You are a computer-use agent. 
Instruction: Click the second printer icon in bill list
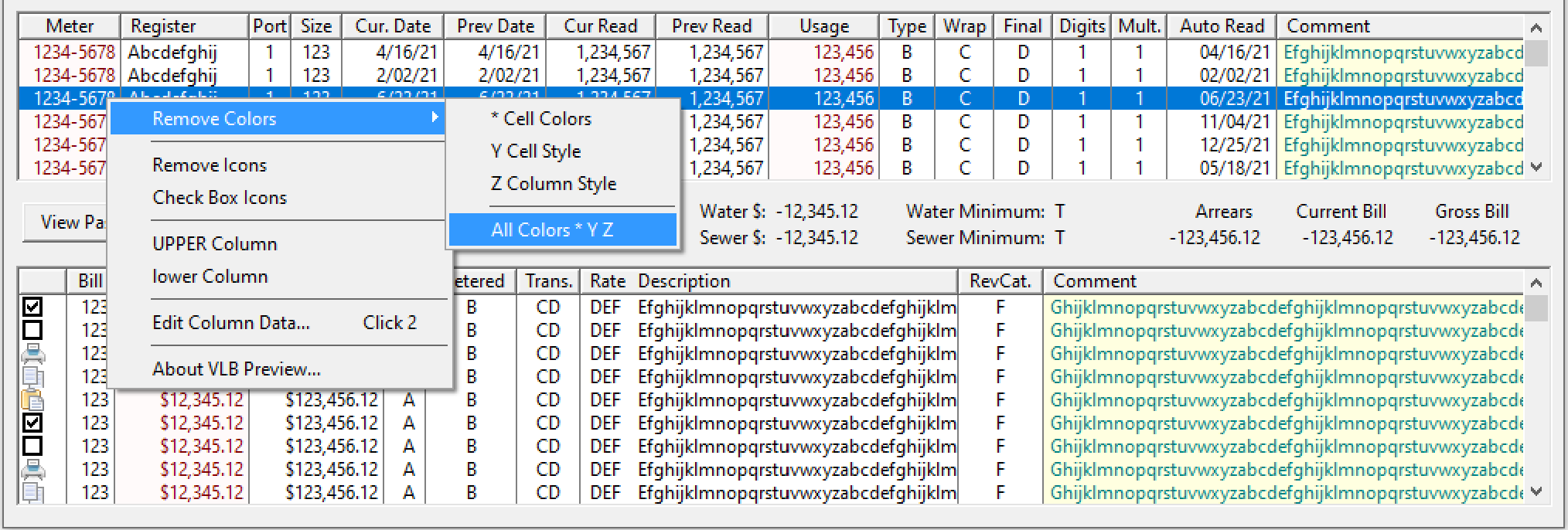pyautogui.click(x=32, y=470)
